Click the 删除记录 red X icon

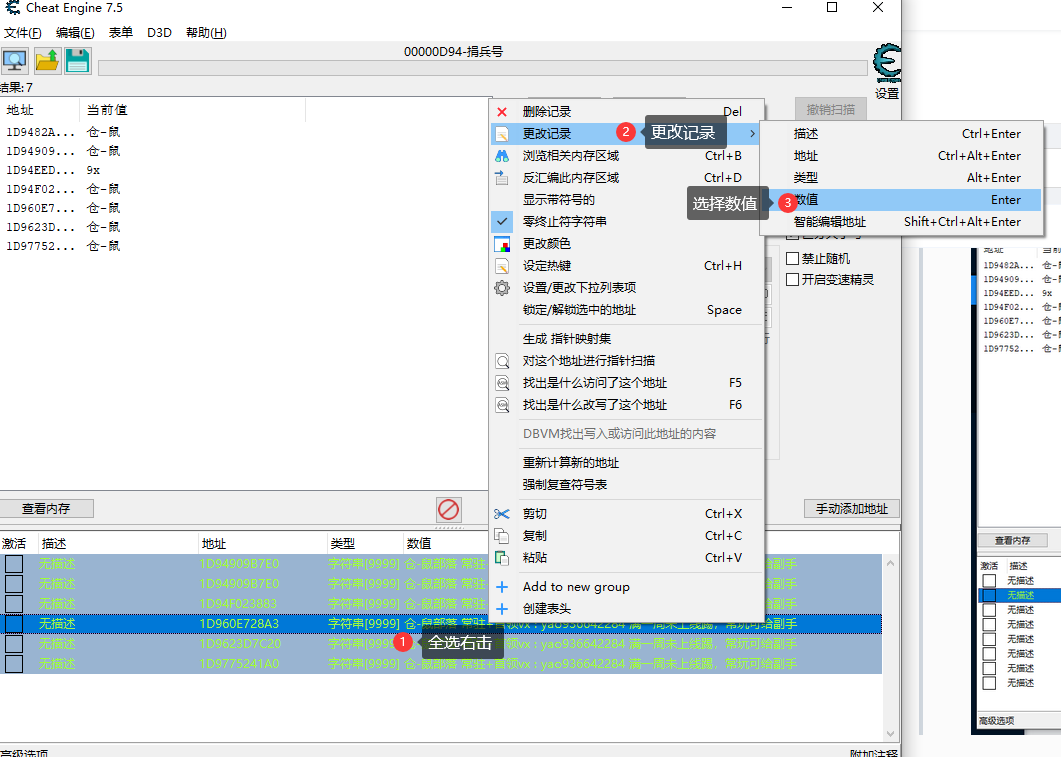502,111
